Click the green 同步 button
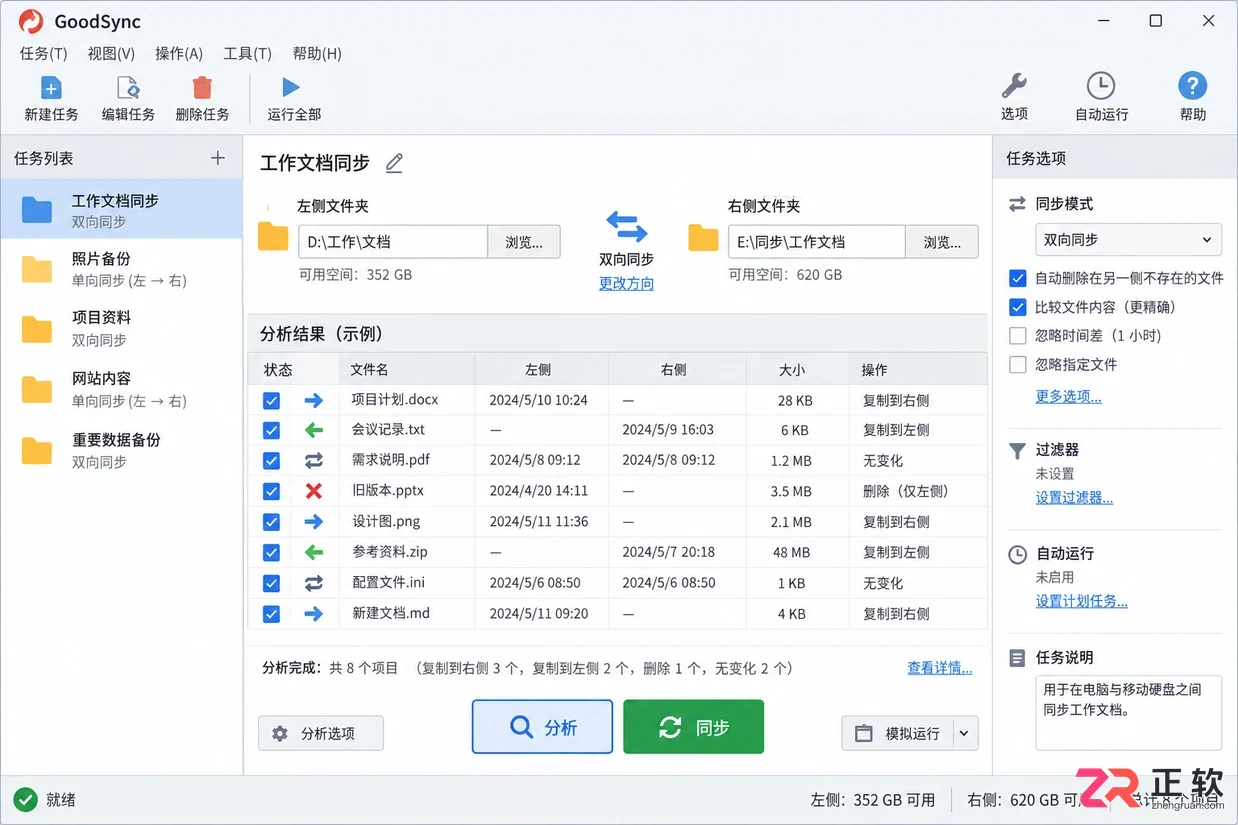Screen dimensions: 1238x825 click(x=693, y=727)
